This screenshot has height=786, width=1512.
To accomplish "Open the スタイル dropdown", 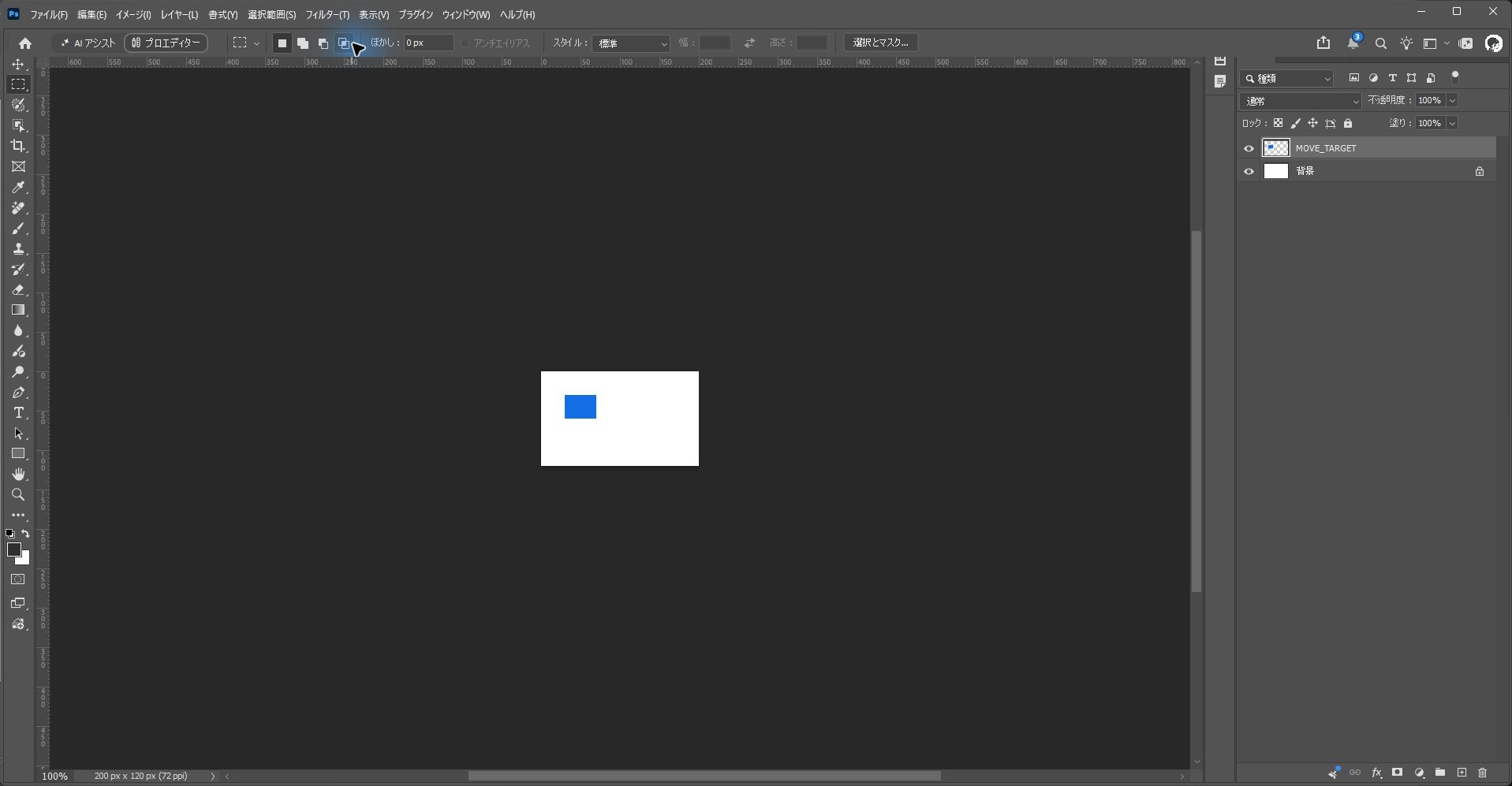I will coord(631,43).
